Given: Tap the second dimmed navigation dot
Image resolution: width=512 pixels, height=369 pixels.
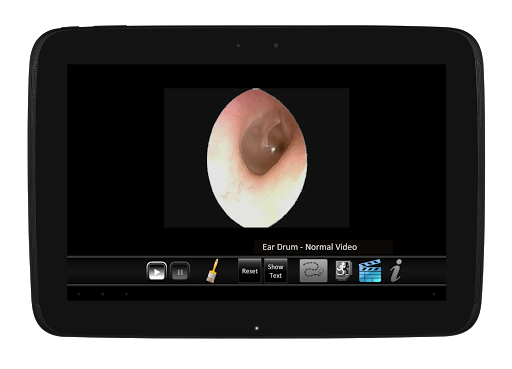Looking at the screenshot, I should [103, 294].
